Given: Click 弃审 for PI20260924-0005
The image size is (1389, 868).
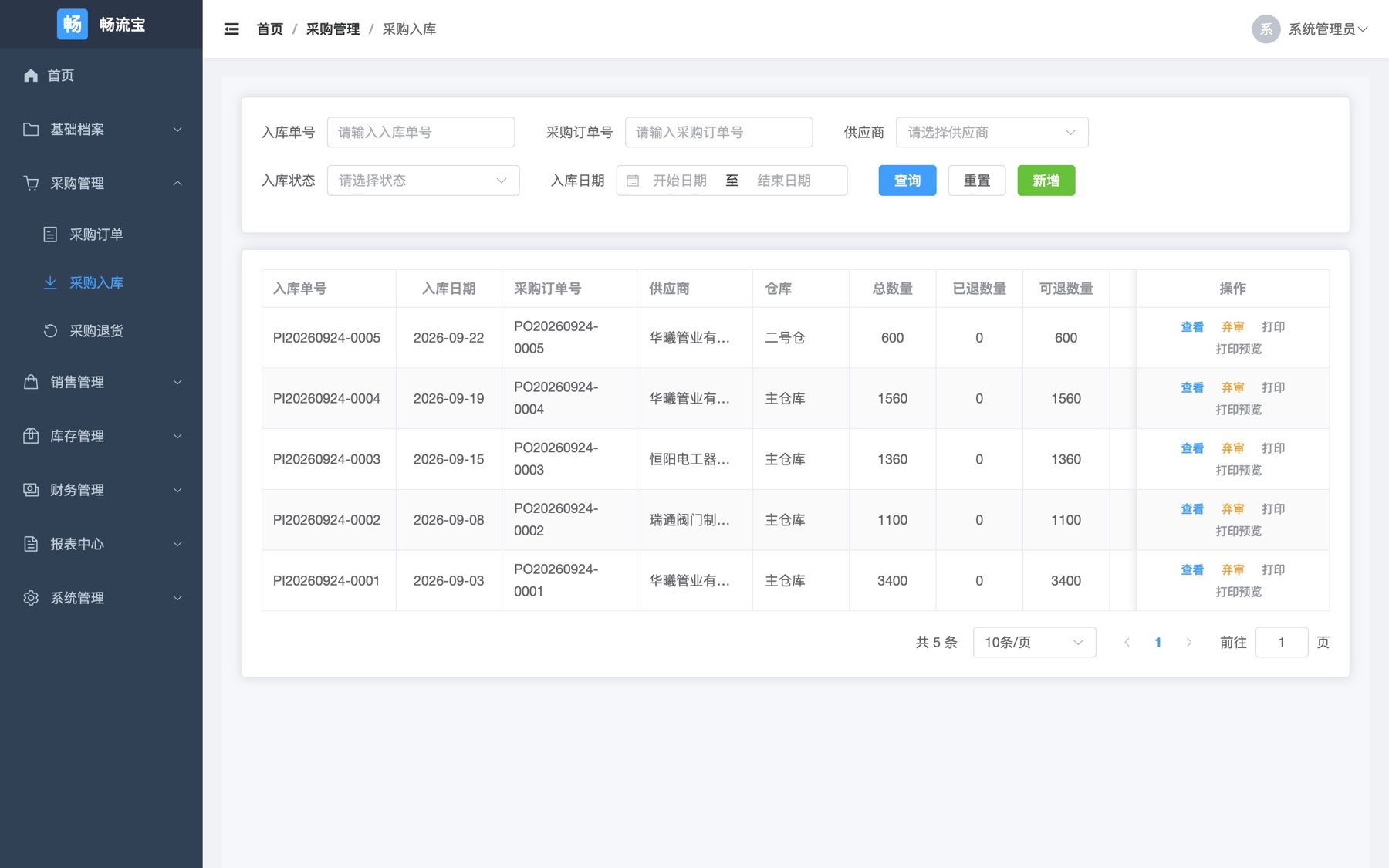Looking at the screenshot, I should point(1232,327).
